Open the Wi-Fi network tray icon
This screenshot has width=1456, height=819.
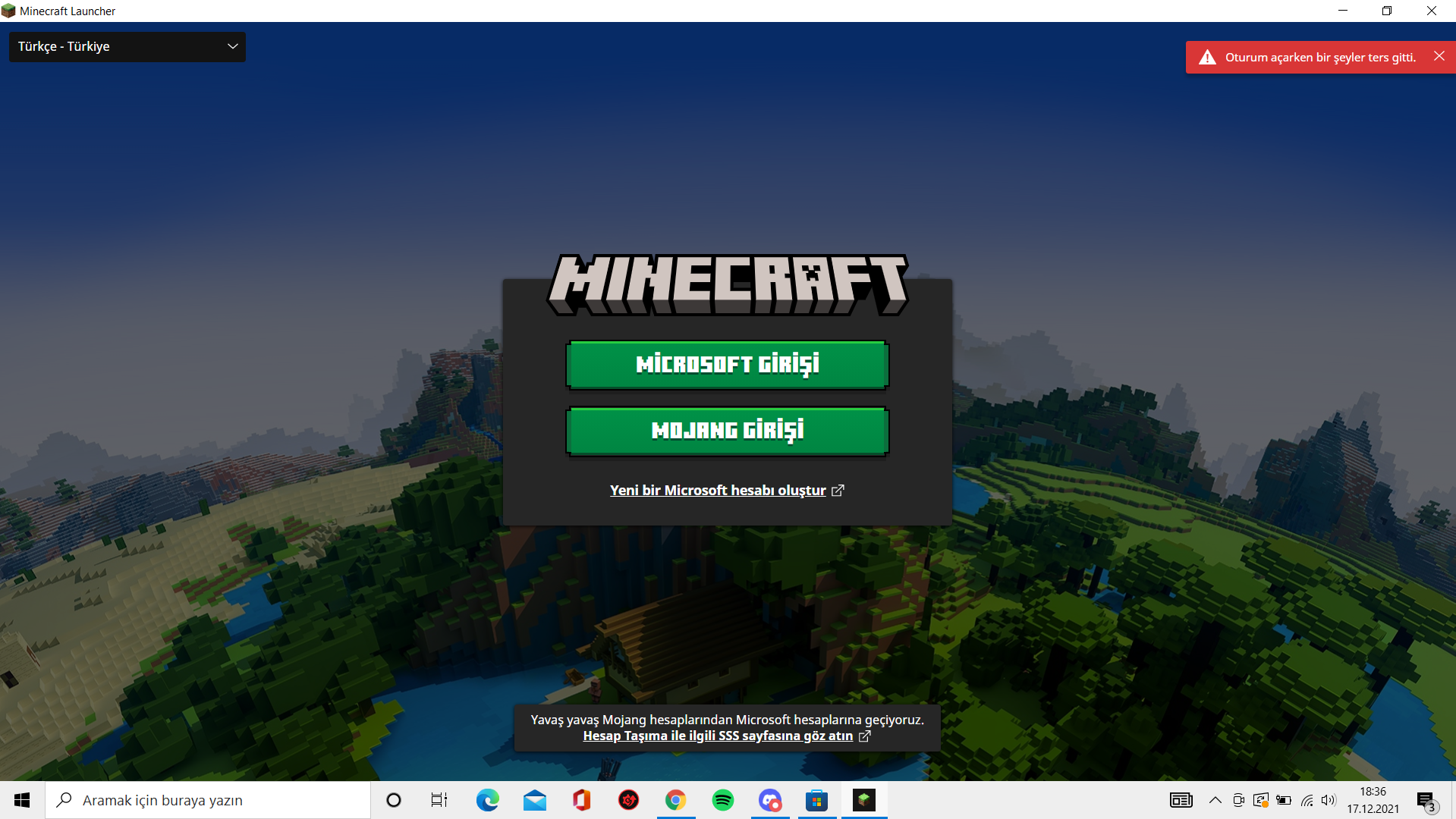pos(1307,800)
